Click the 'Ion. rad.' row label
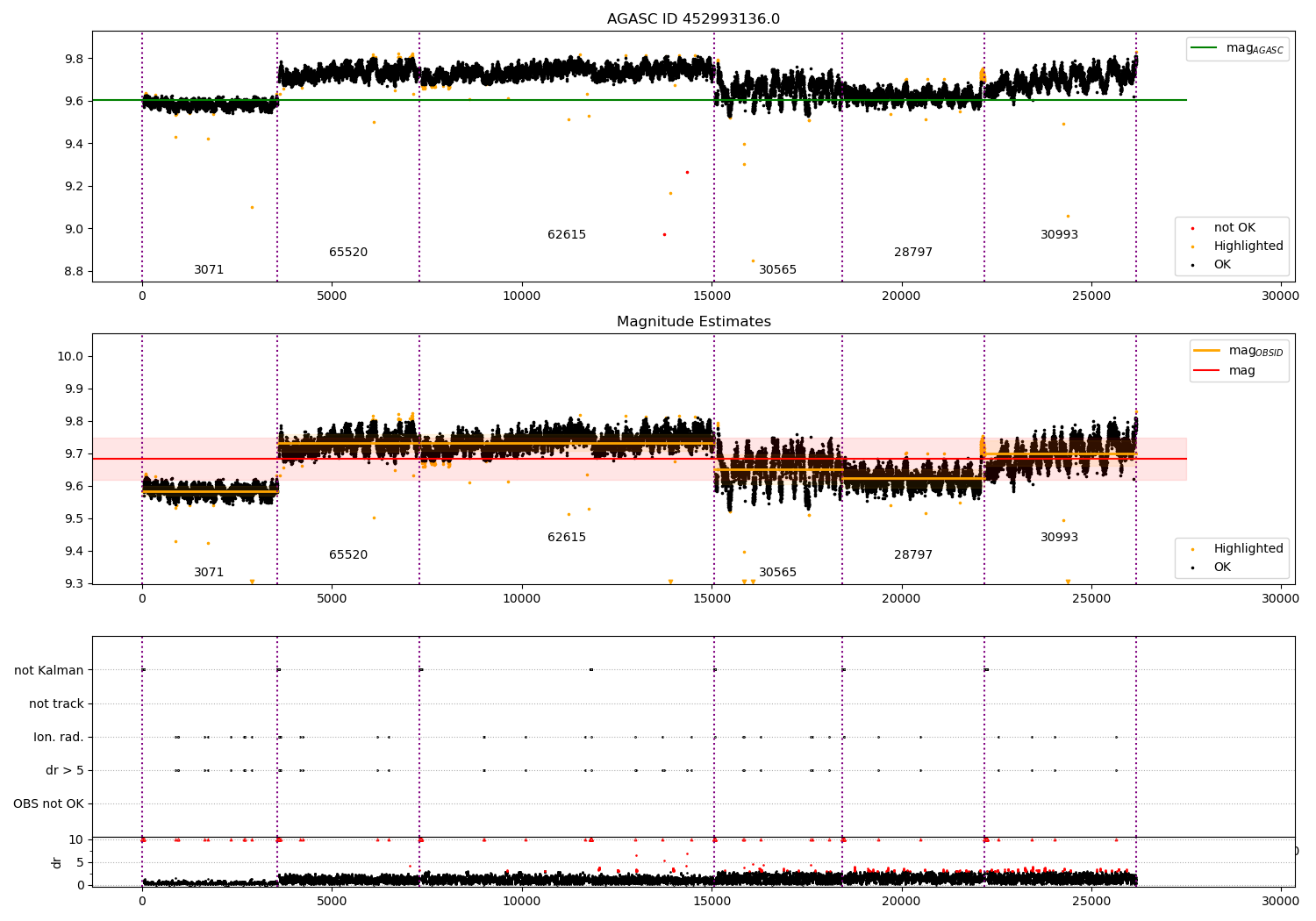This screenshot has height=921, width=1316. click(59, 738)
